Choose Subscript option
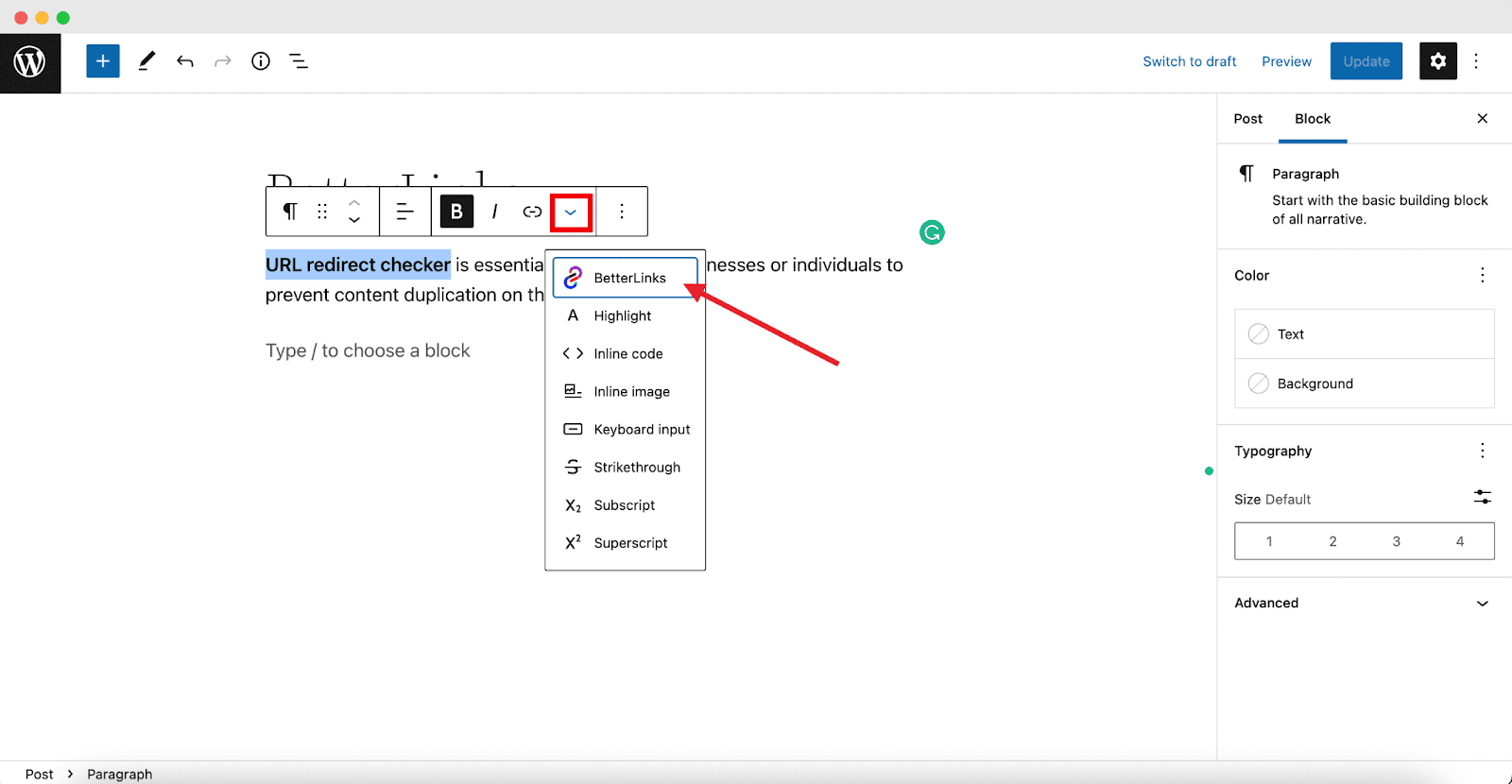The image size is (1512, 784). (626, 504)
